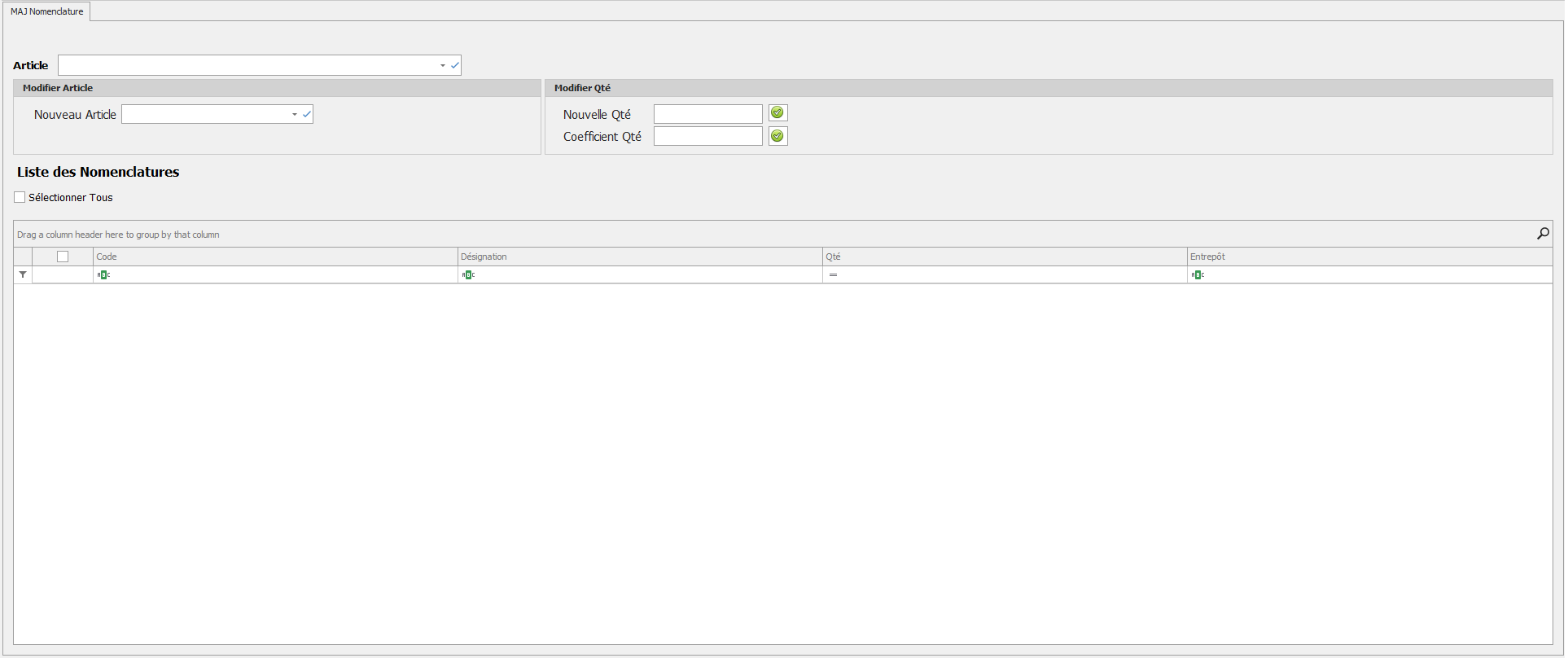Image resolution: width=1568 pixels, height=658 pixels.
Task: Sort by the Désignation column header
Action: tap(640, 257)
